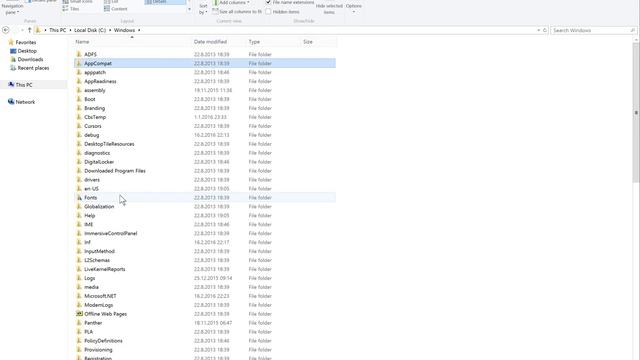This screenshot has height=360, width=640.
Task: Click the Logs folder icon
Action: [x=79, y=278]
